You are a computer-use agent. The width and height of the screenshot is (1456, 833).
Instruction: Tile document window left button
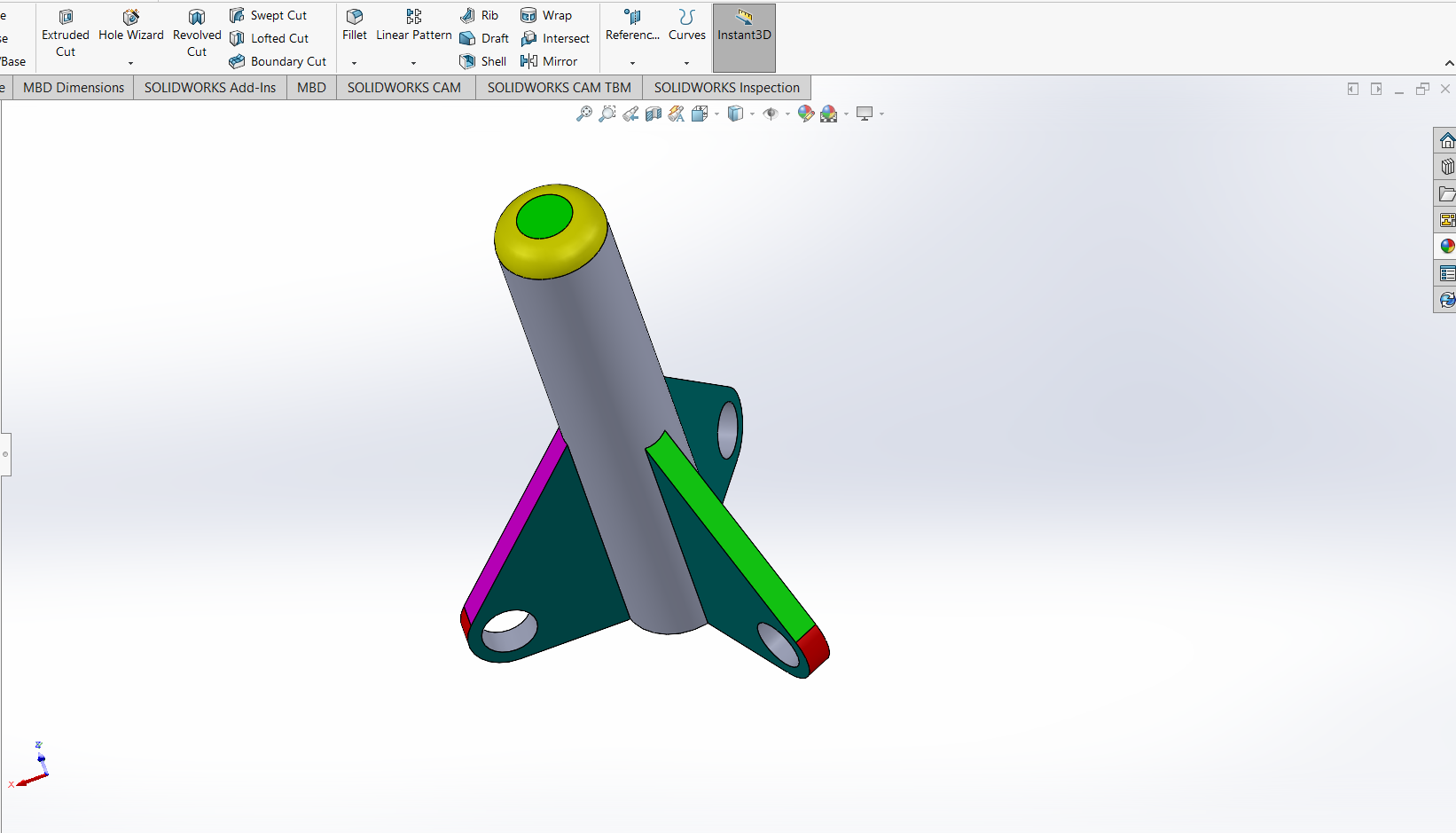(1353, 89)
